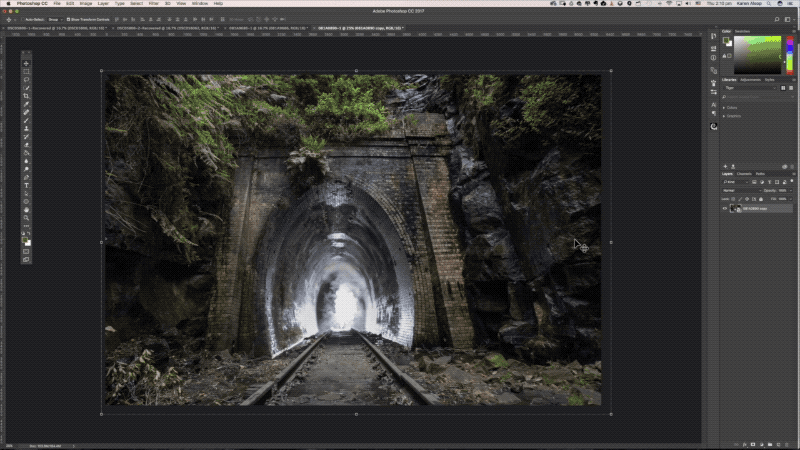Expand the Graphics section in Libraries
Viewport: 800px width, 450px height.
724,116
